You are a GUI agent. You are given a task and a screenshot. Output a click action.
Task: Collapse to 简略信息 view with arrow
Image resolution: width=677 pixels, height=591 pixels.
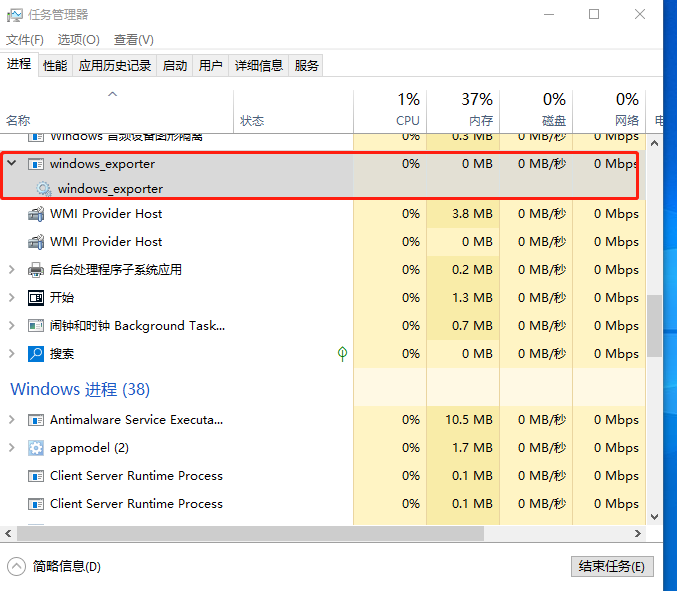[x=16, y=566]
